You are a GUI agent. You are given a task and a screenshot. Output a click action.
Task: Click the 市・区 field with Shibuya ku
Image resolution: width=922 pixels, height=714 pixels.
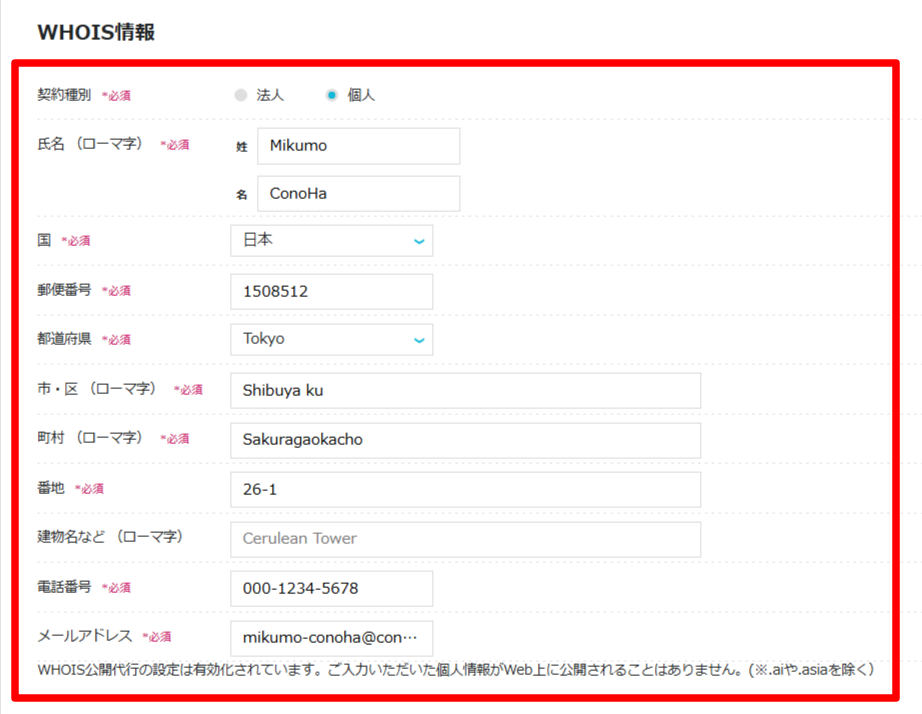(465, 391)
